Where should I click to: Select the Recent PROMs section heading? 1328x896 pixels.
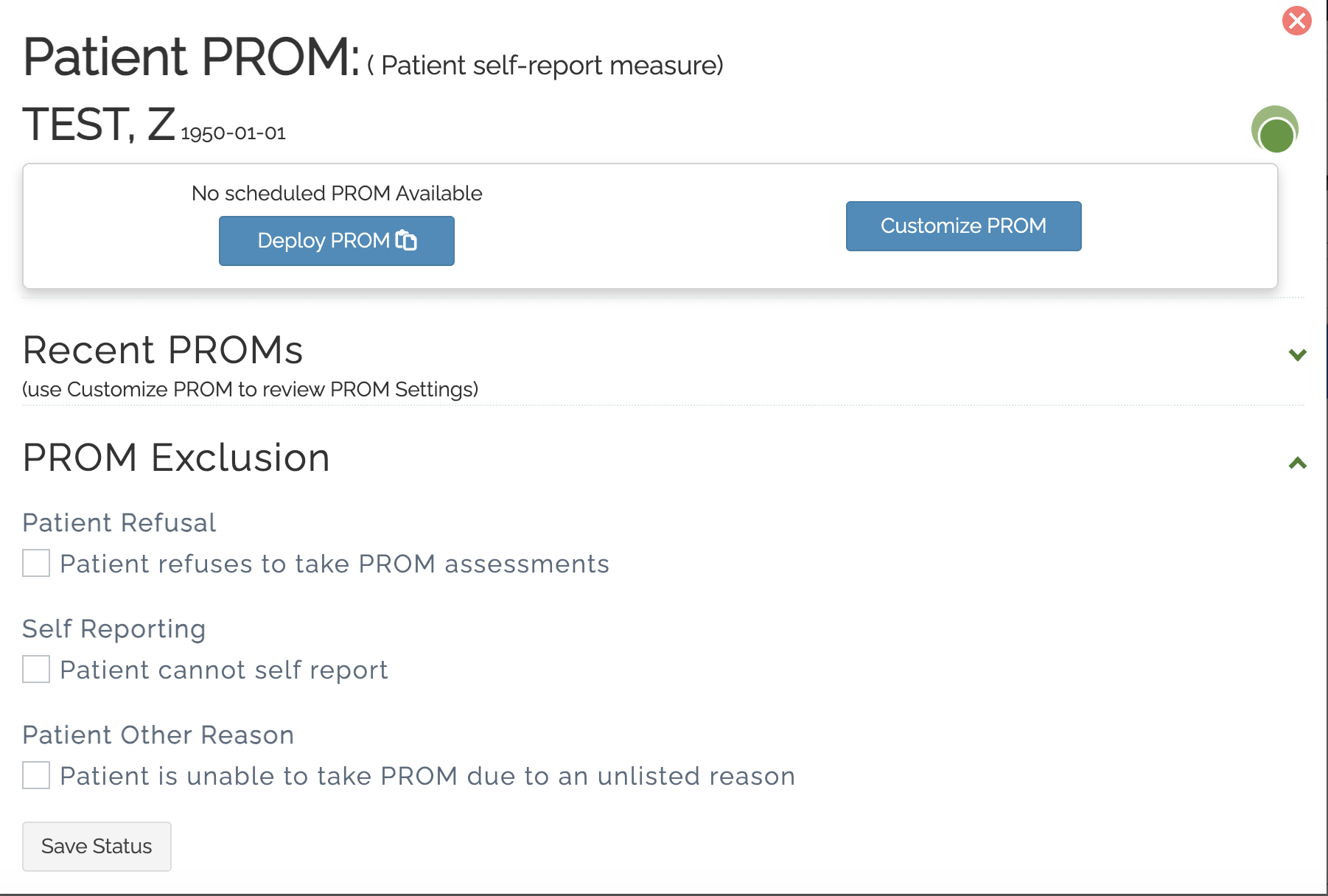coord(163,350)
